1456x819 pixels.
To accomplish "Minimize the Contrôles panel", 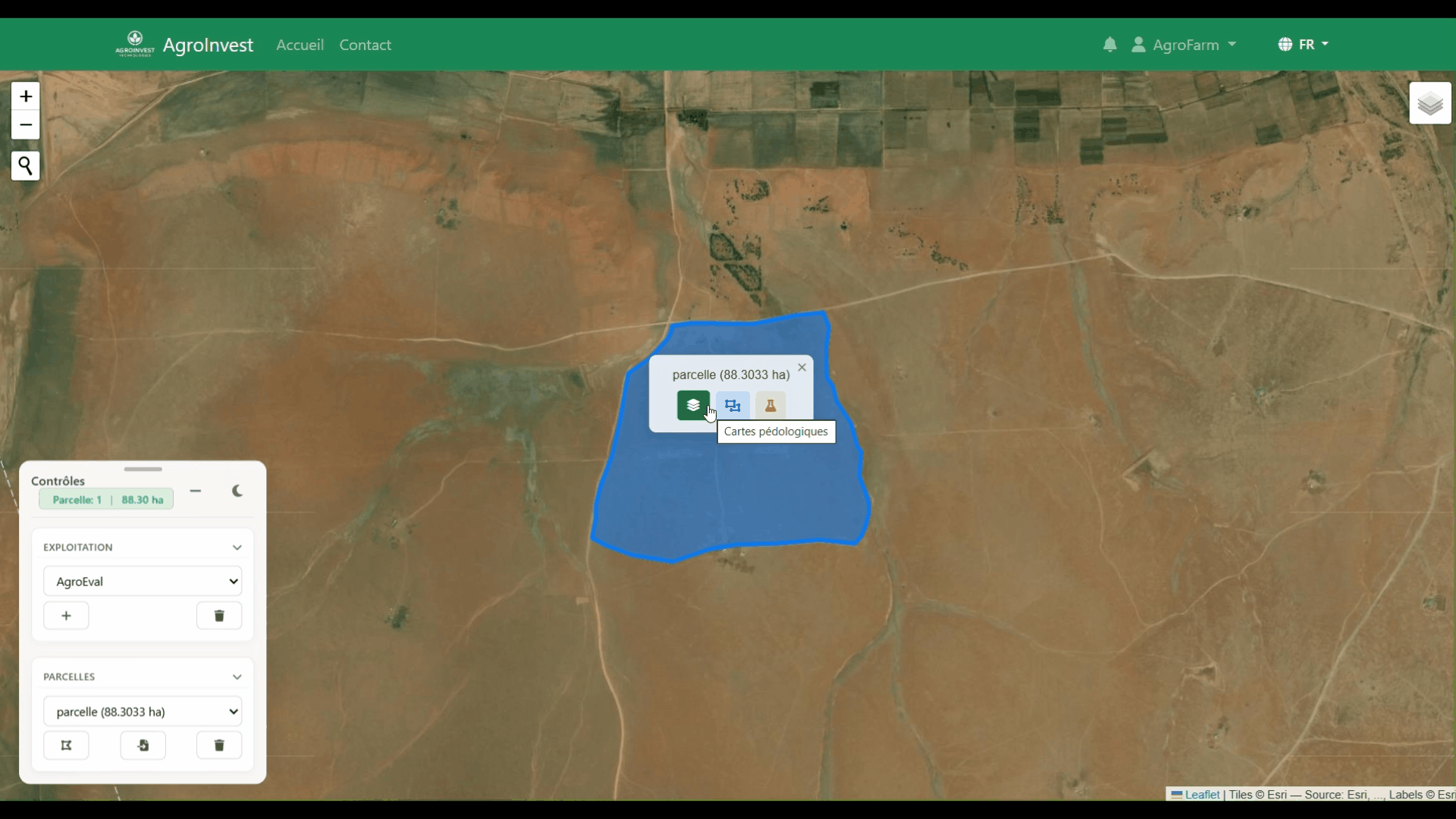I will click(196, 491).
